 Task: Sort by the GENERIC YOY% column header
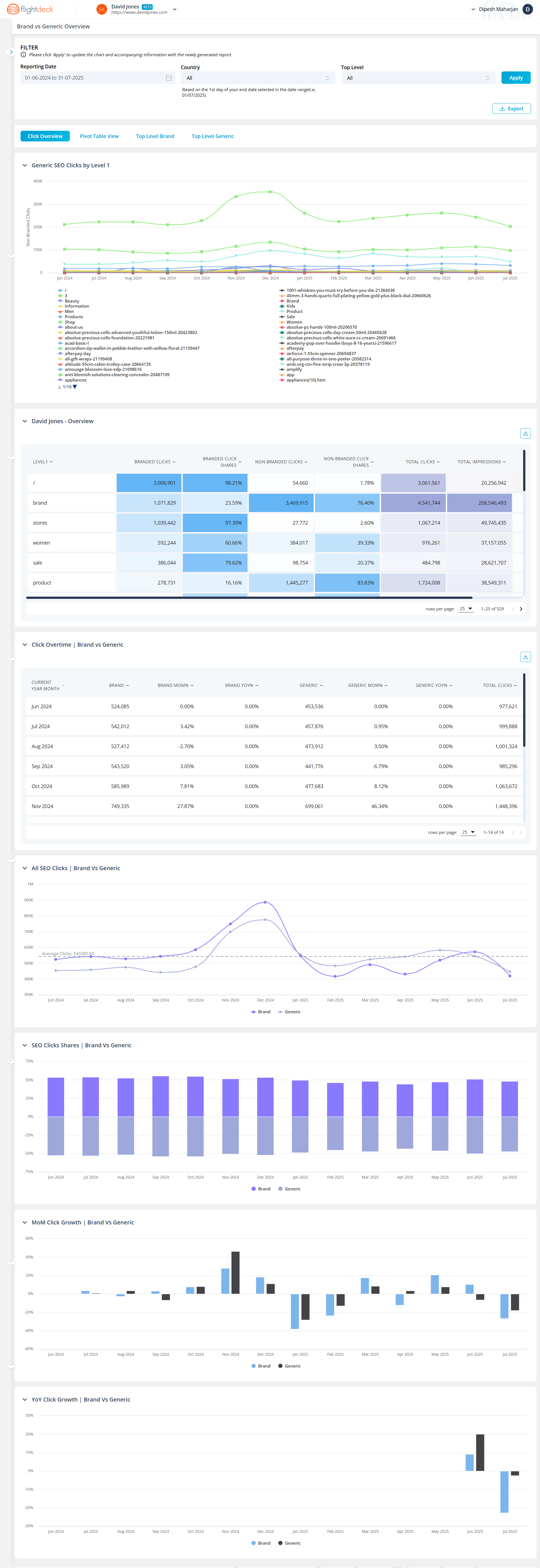pyautogui.click(x=433, y=685)
